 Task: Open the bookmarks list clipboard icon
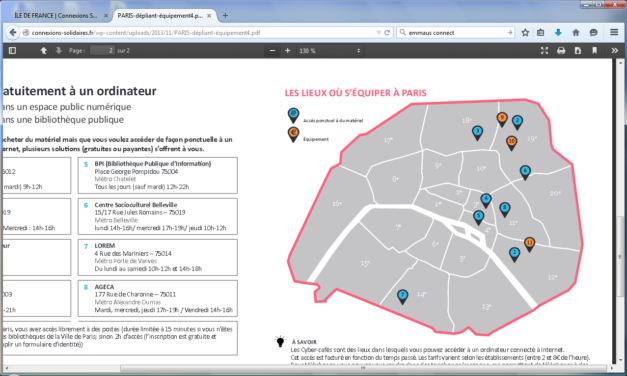click(x=541, y=33)
